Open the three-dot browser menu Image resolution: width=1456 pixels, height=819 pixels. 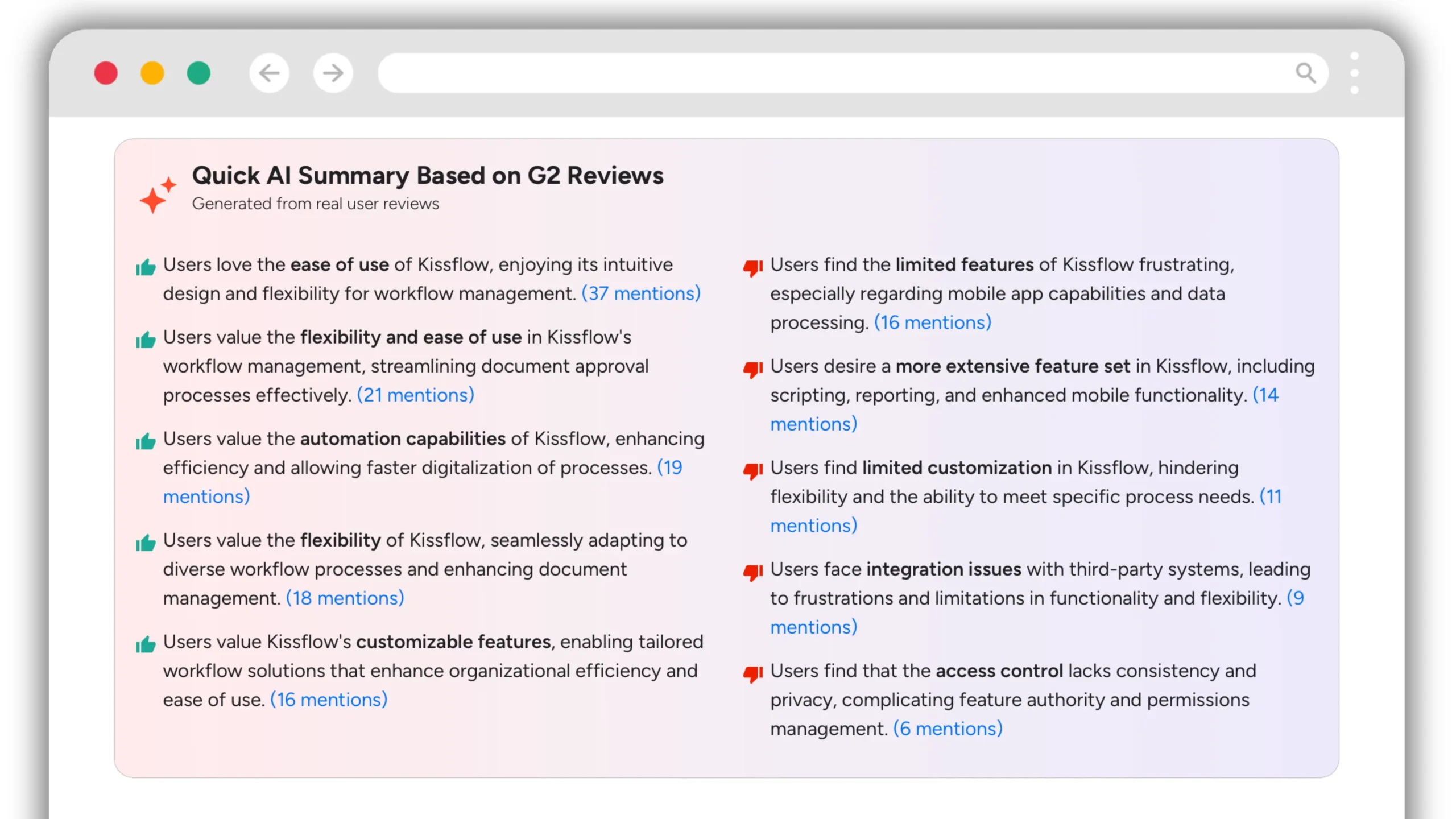[1354, 73]
